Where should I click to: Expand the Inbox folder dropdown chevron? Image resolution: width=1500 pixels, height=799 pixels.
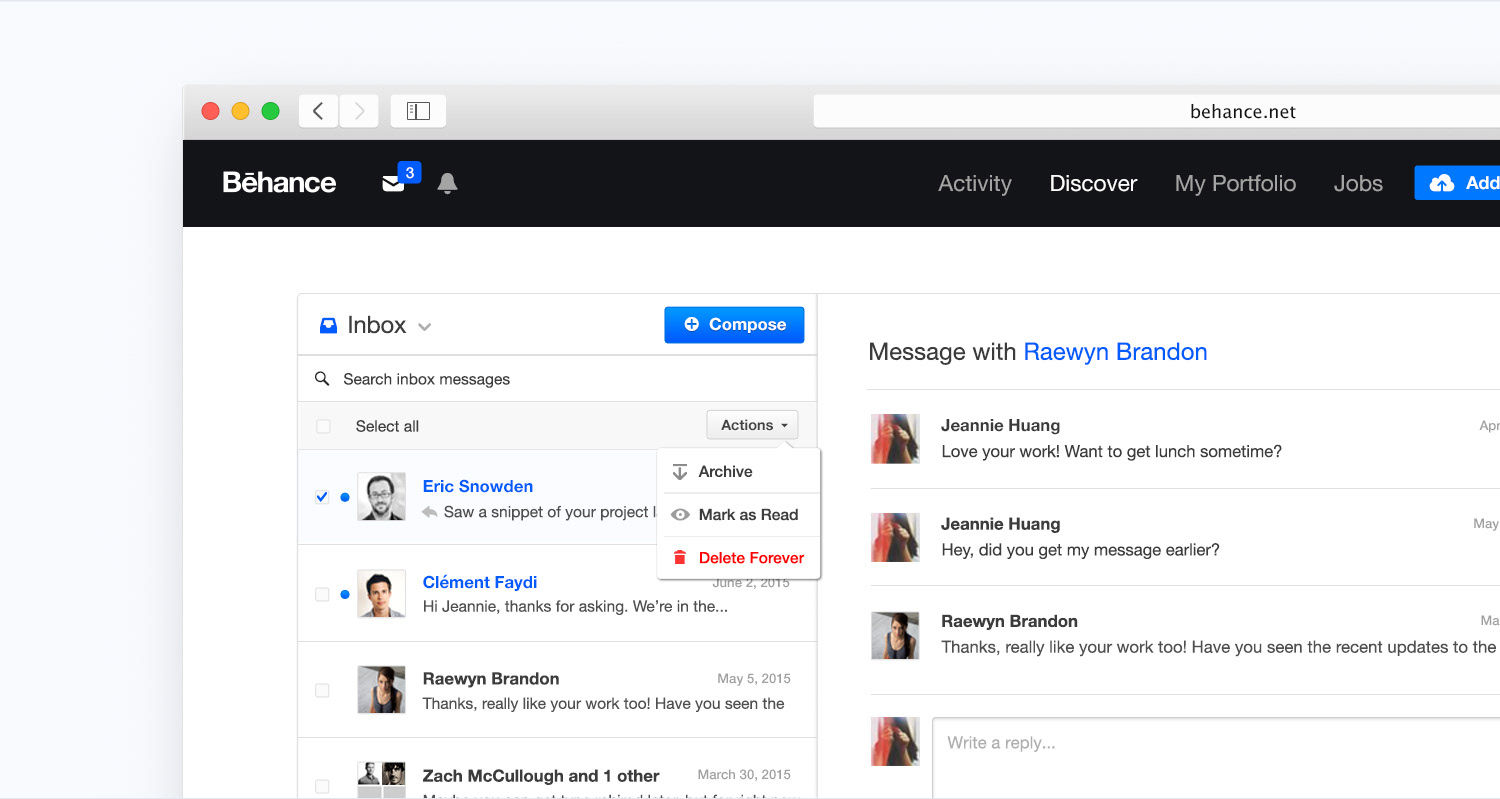pos(424,327)
